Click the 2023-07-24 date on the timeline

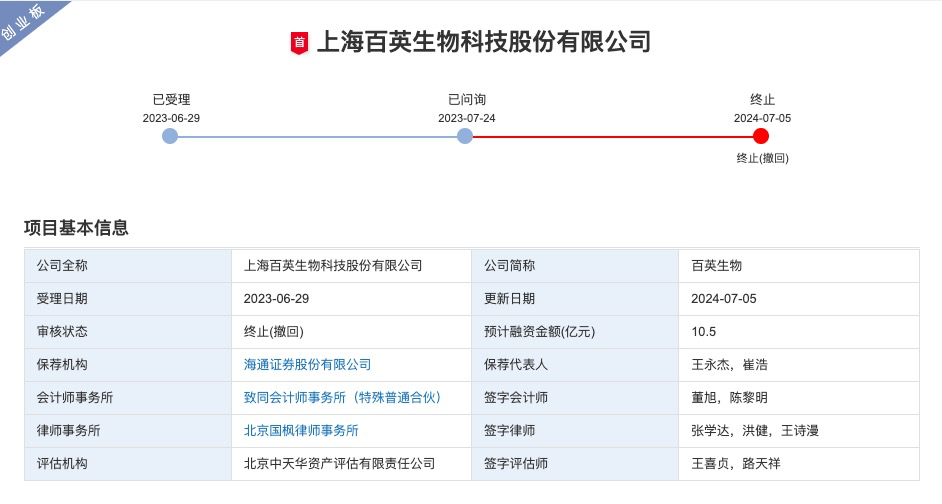tap(466, 118)
